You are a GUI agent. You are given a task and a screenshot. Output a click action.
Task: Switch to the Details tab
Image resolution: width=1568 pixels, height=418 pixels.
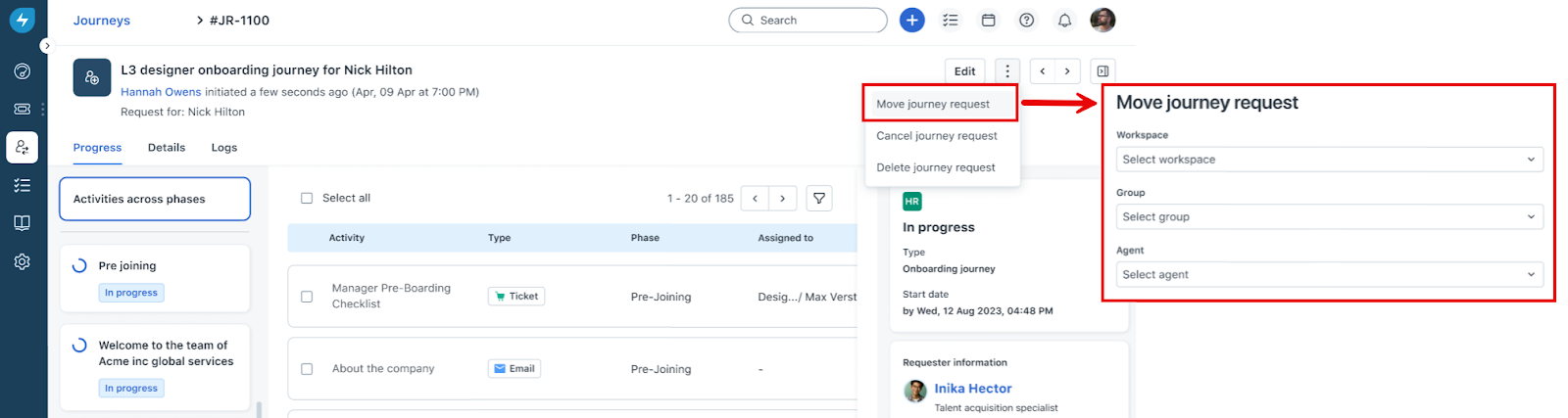tap(167, 148)
